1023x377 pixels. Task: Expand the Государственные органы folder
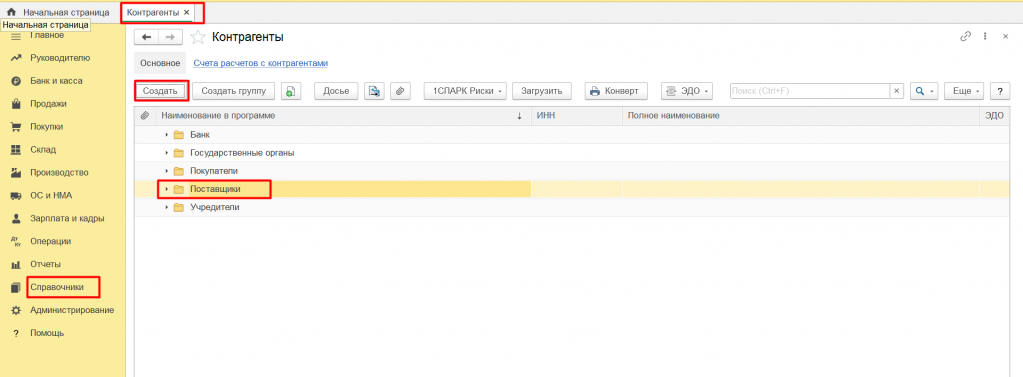(167, 153)
